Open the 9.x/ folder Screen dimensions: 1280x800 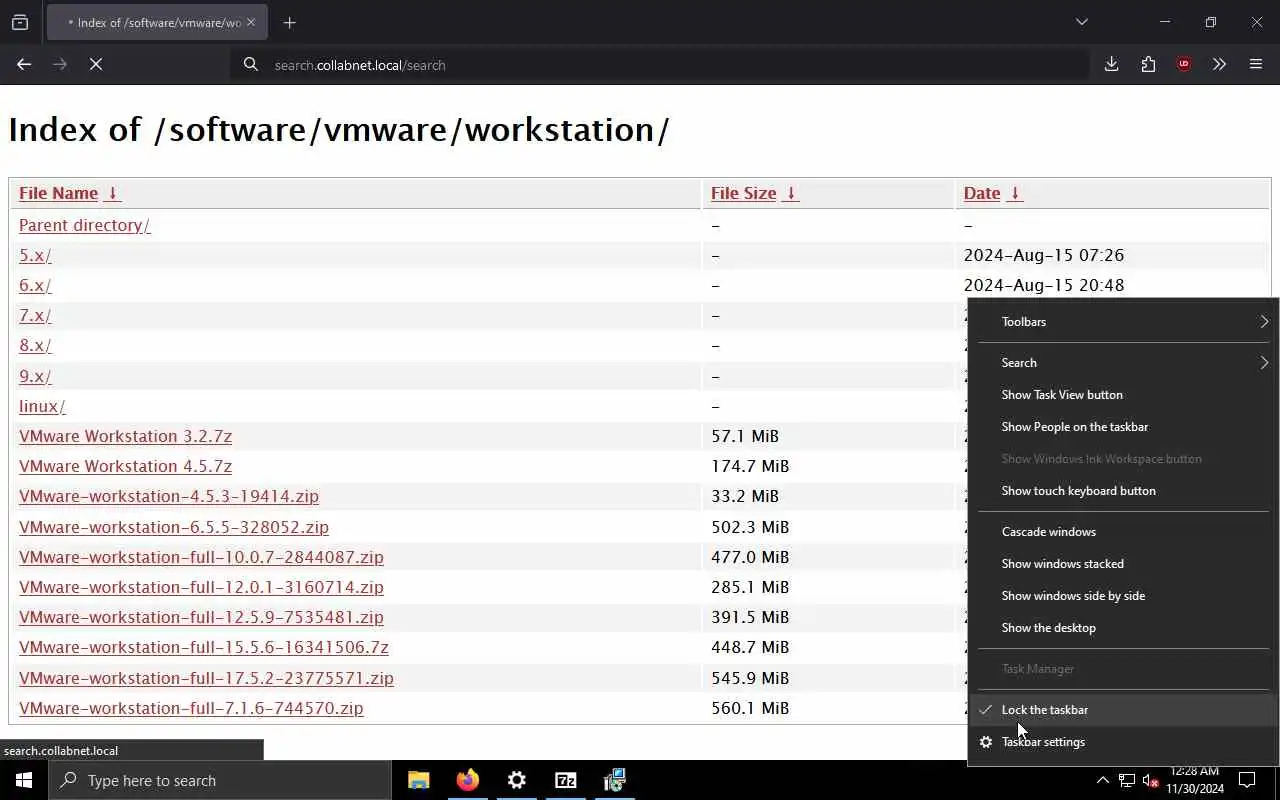35,376
